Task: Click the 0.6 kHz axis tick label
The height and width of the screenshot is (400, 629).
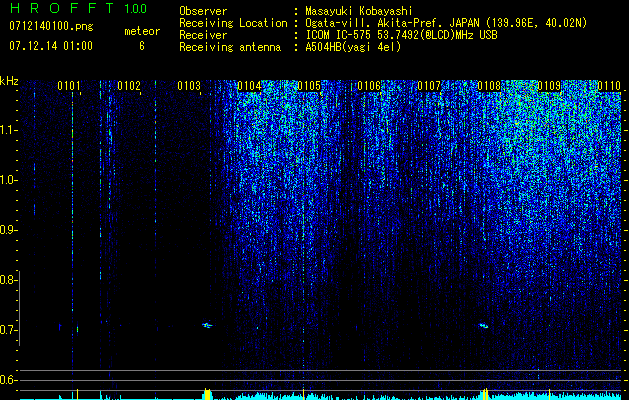Action: (x=8, y=380)
